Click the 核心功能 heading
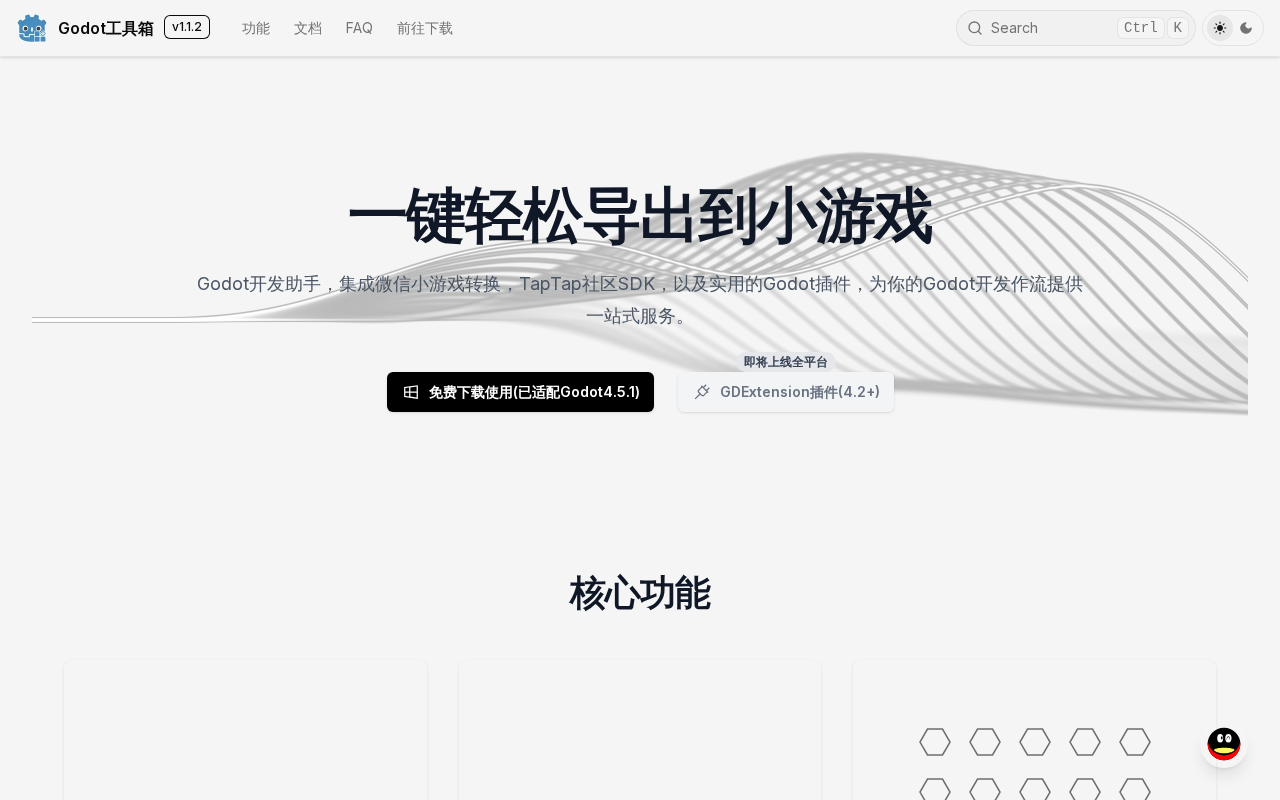Viewport: 1280px width, 800px height. [x=640, y=594]
